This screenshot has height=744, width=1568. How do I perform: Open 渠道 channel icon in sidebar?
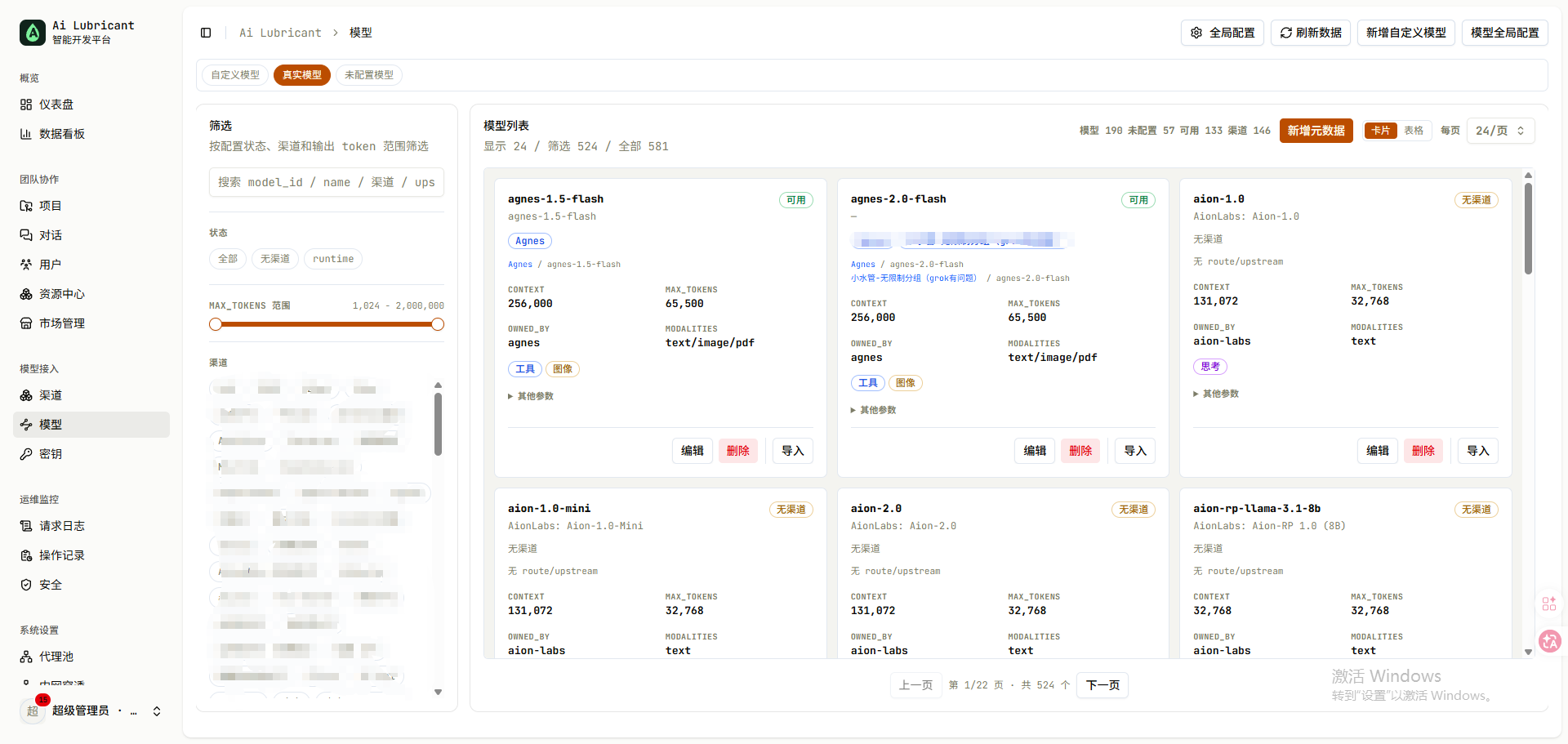point(26,395)
